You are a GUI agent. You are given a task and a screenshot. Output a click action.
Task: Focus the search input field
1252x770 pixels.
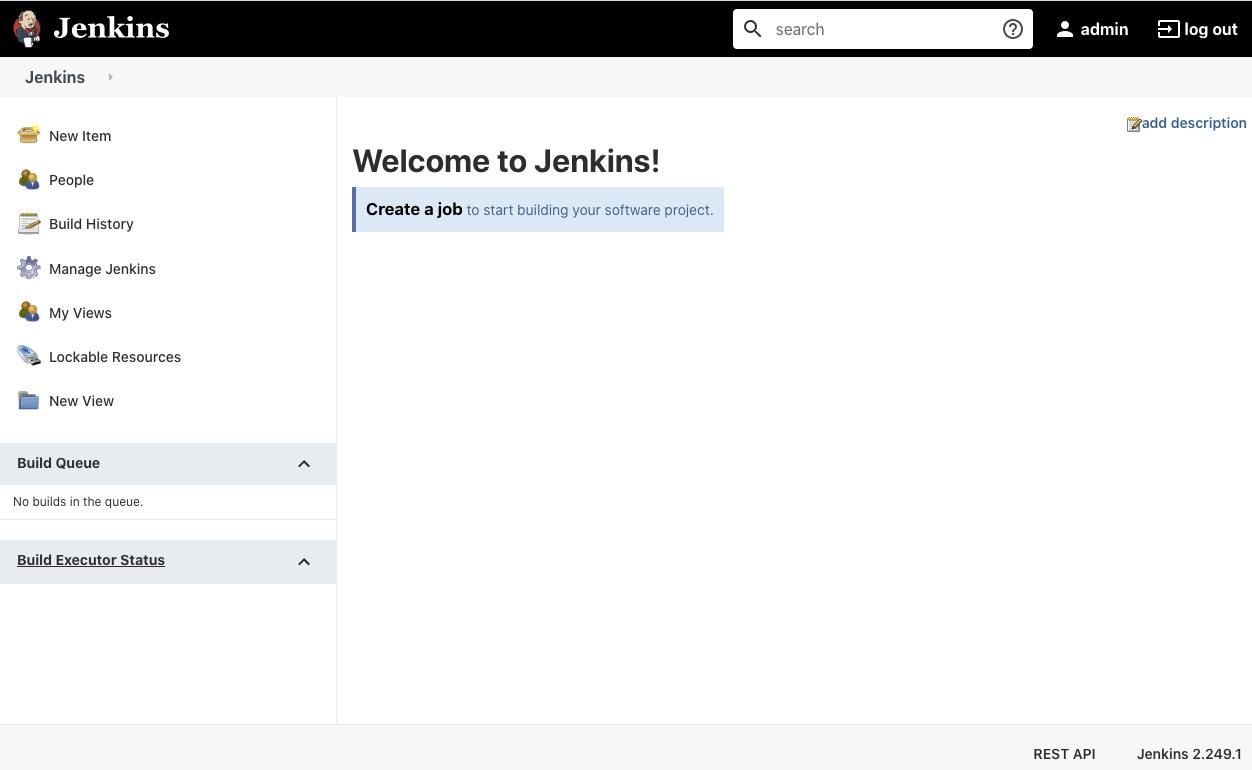tap(883, 29)
